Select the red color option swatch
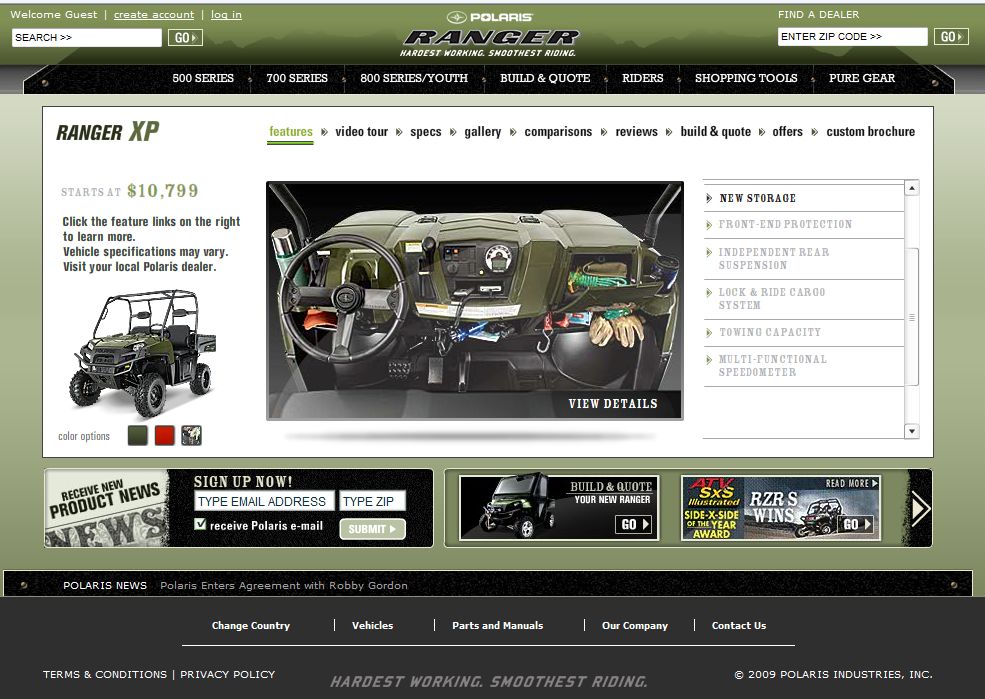The image size is (985, 699). coord(165,435)
